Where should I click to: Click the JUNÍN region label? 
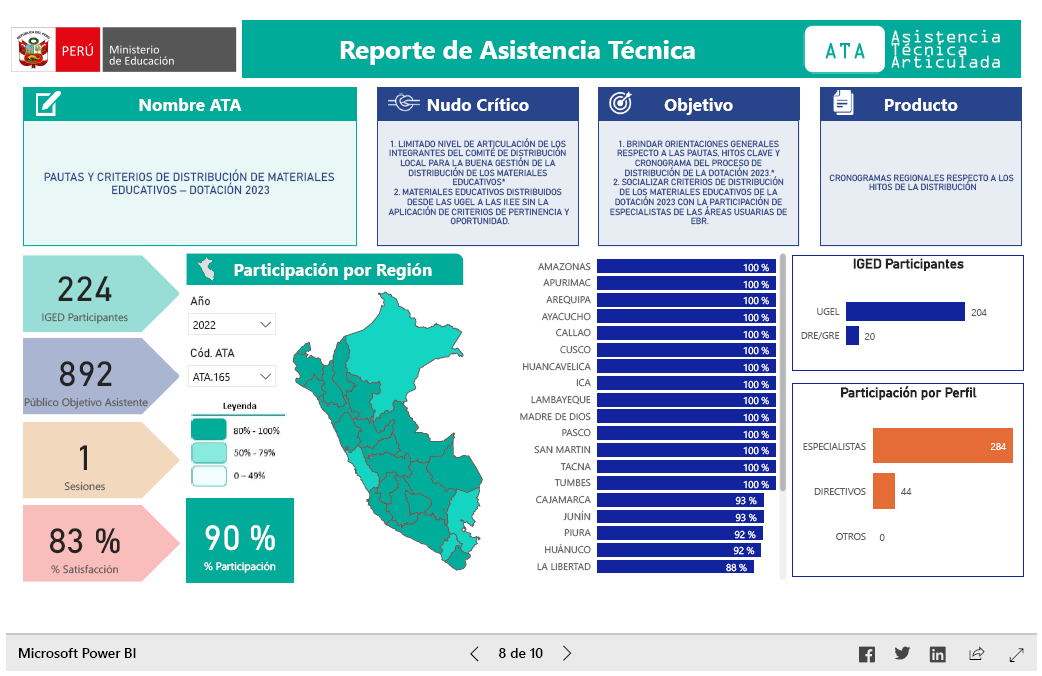576,516
